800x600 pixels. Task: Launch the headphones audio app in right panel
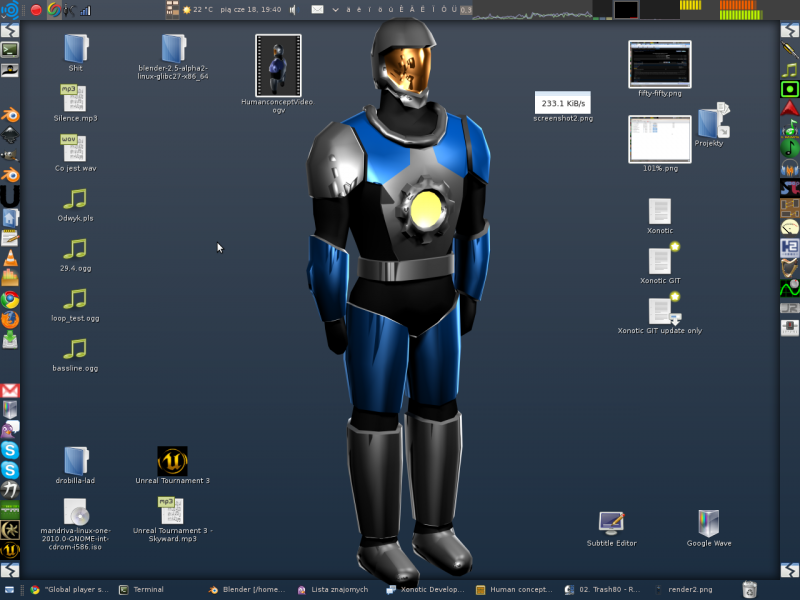tap(790, 168)
